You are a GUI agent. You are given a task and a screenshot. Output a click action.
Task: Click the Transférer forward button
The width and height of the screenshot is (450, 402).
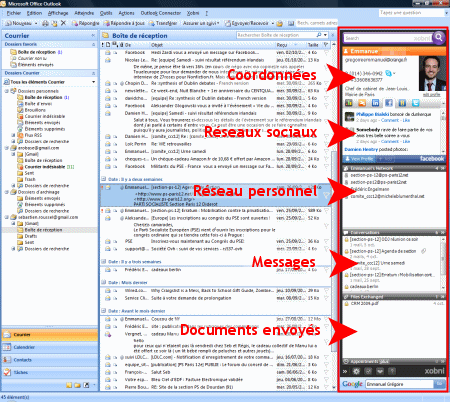tap(163, 23)
